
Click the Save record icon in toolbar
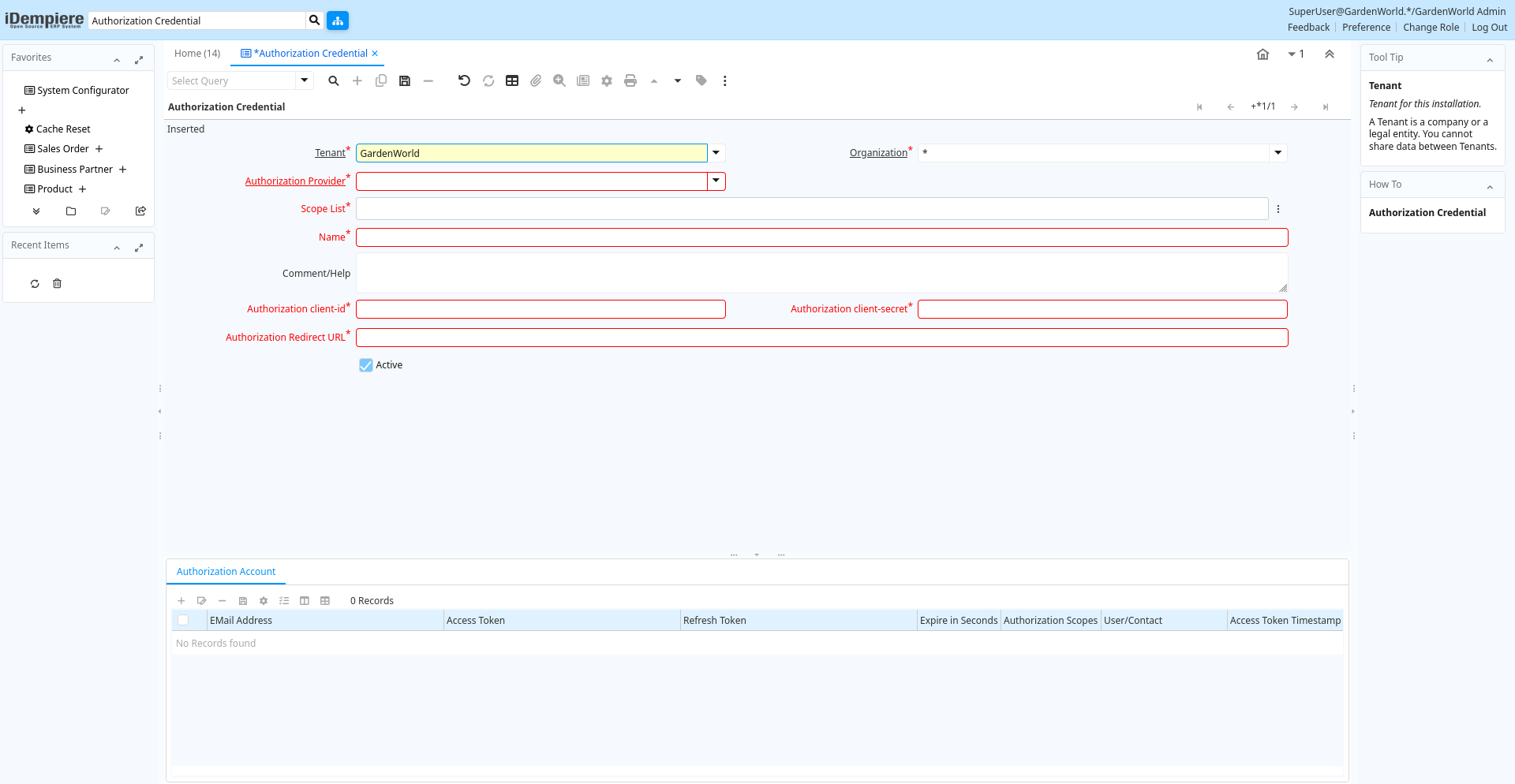click(405, 80)
